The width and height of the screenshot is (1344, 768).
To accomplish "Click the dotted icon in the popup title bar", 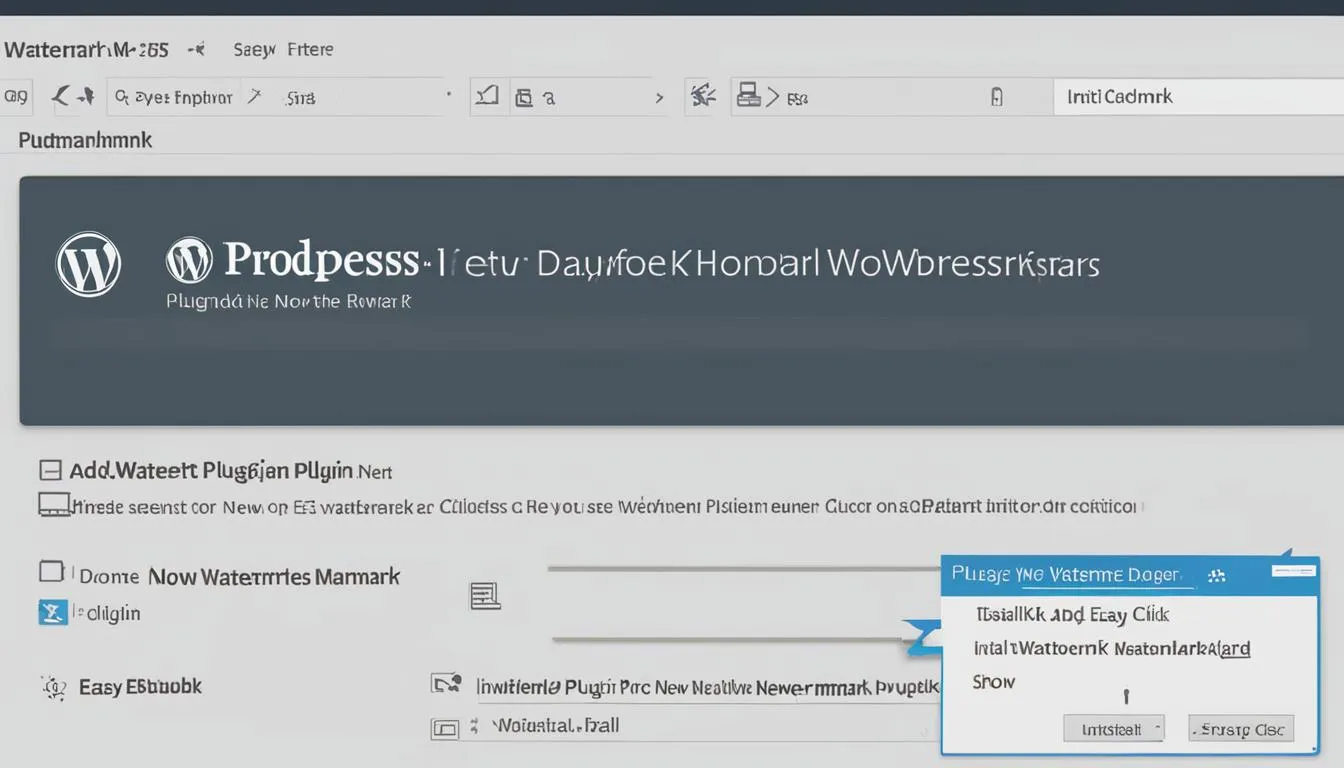I will (1217, 576).
